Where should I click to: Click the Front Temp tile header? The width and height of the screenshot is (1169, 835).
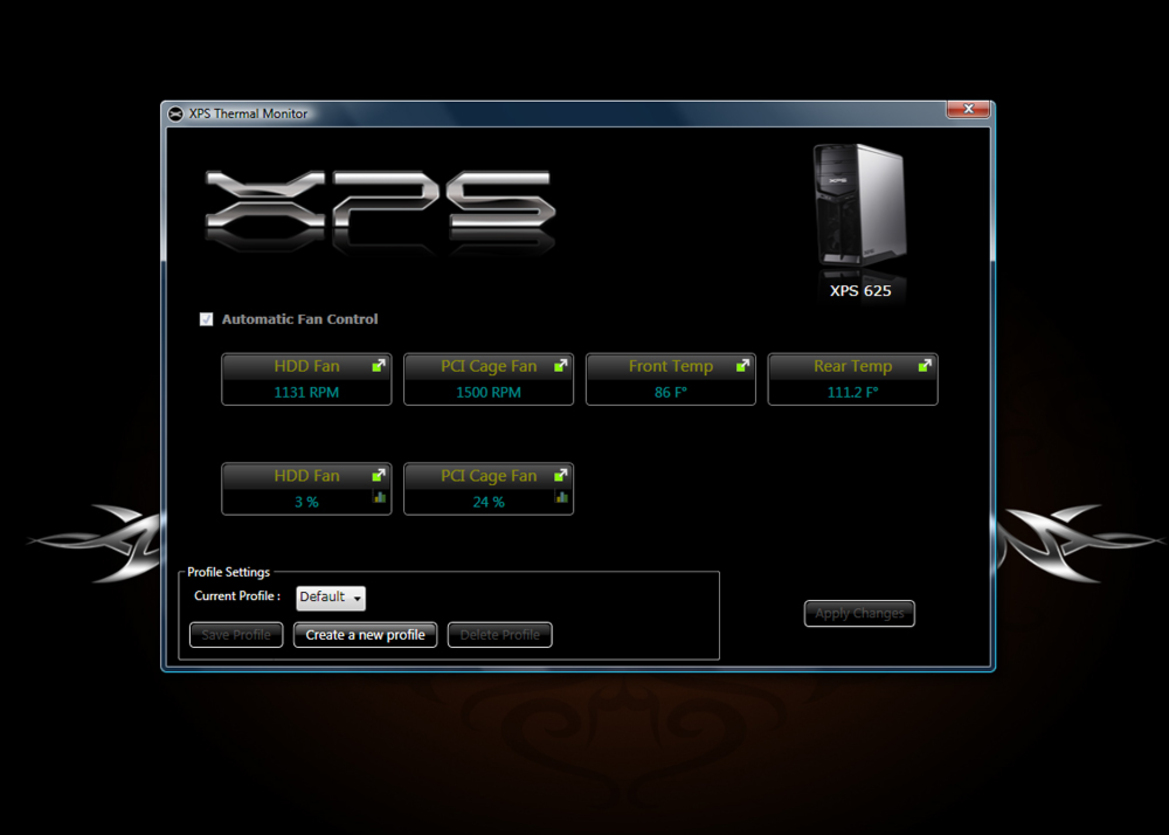click(670, 366)
